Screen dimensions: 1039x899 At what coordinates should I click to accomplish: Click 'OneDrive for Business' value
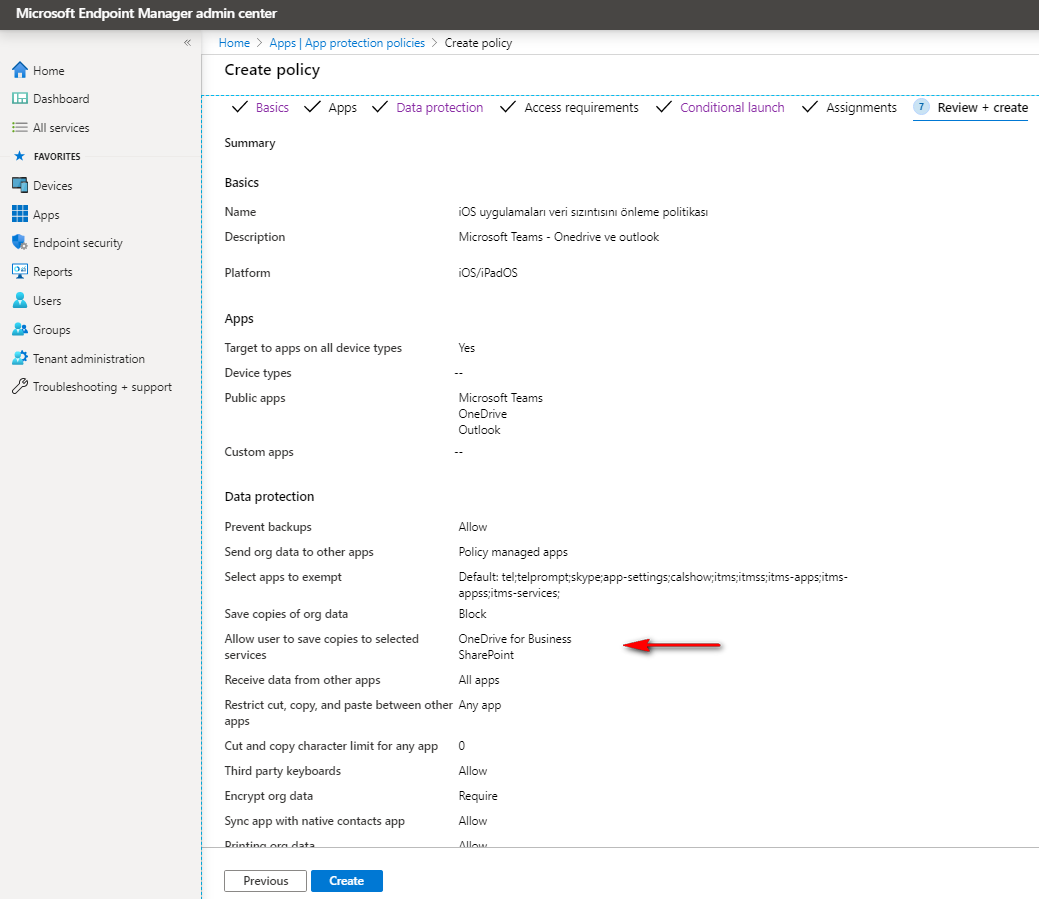(x=515, y=639)
